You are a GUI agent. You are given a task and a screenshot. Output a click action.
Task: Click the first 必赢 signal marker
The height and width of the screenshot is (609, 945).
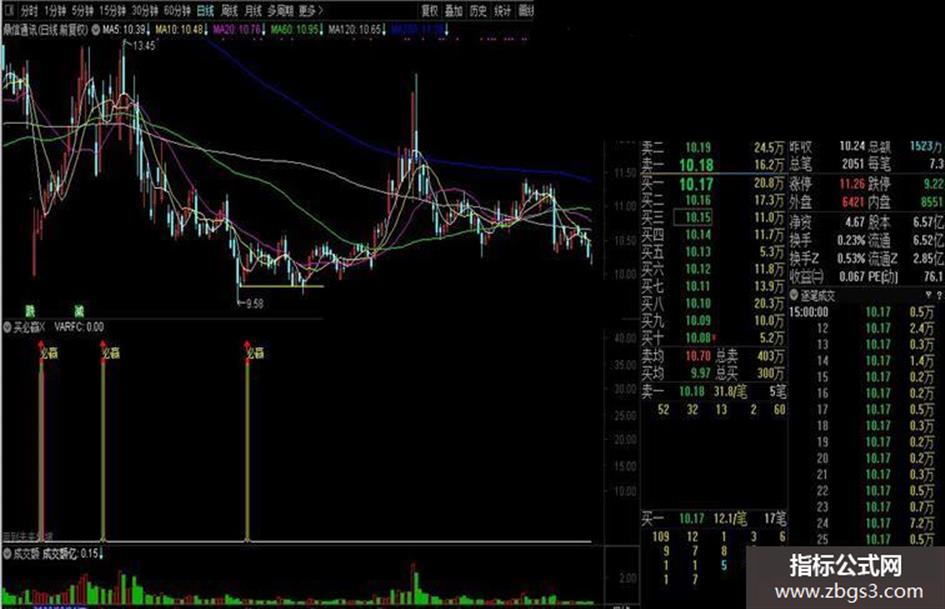pos(48,353)
